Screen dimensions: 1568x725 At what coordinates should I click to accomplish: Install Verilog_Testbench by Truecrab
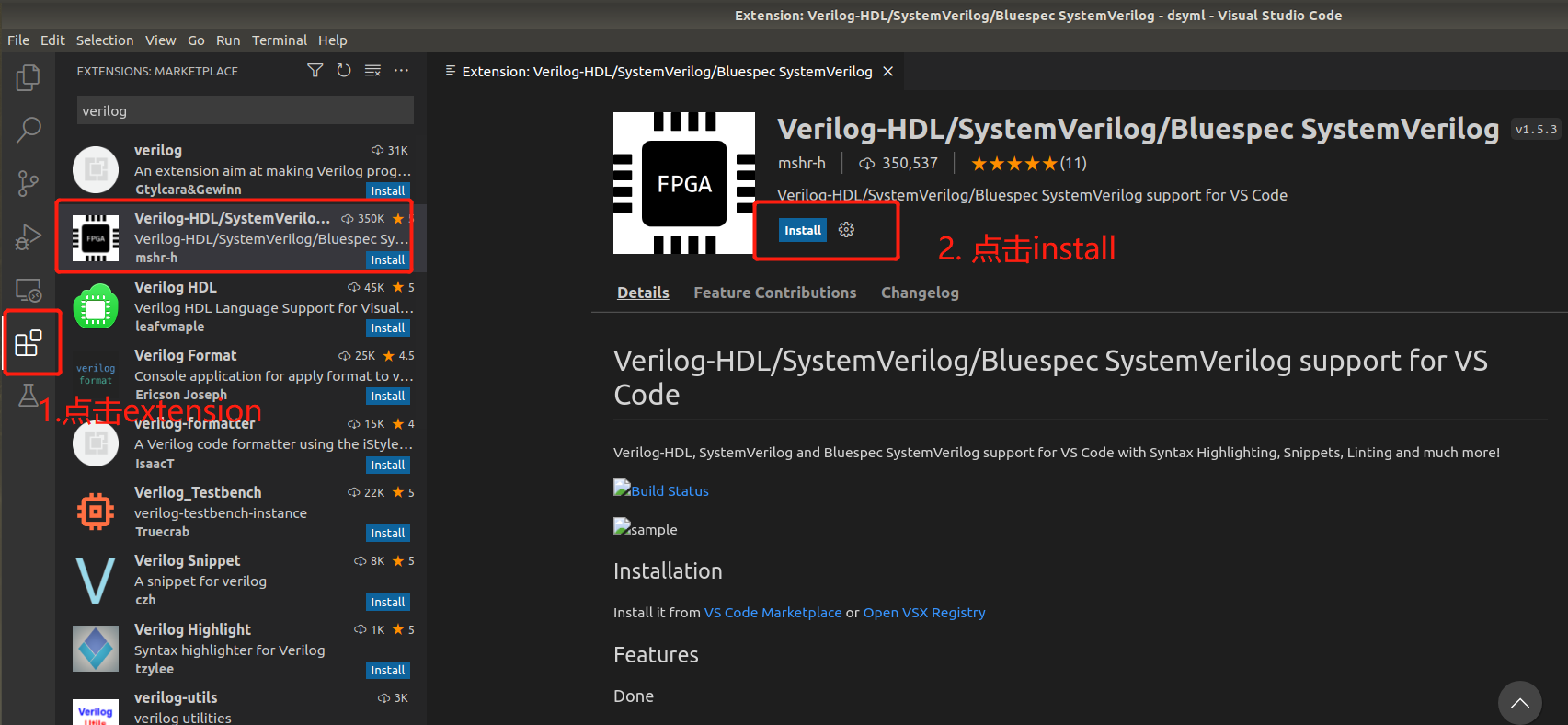tap(387, 533)
